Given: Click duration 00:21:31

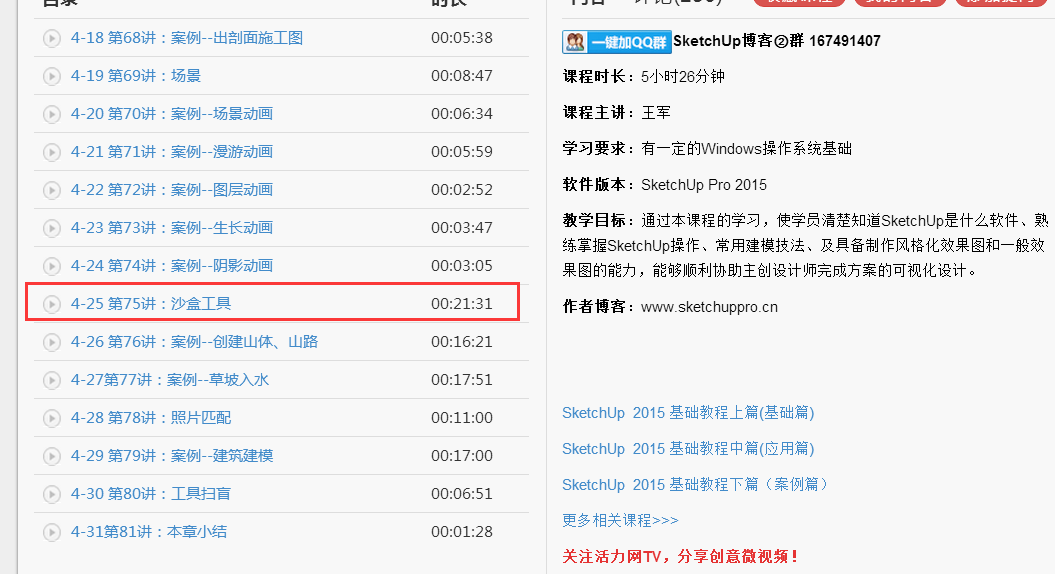Looking at the screenshot, I should [462, 303].
